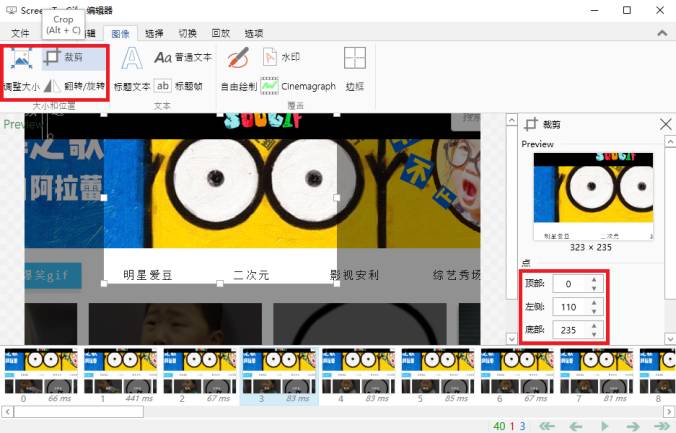Screen dimensions: 676x433
Task: Click the '323 × 235' size text
Action: [x=591, y=248]
